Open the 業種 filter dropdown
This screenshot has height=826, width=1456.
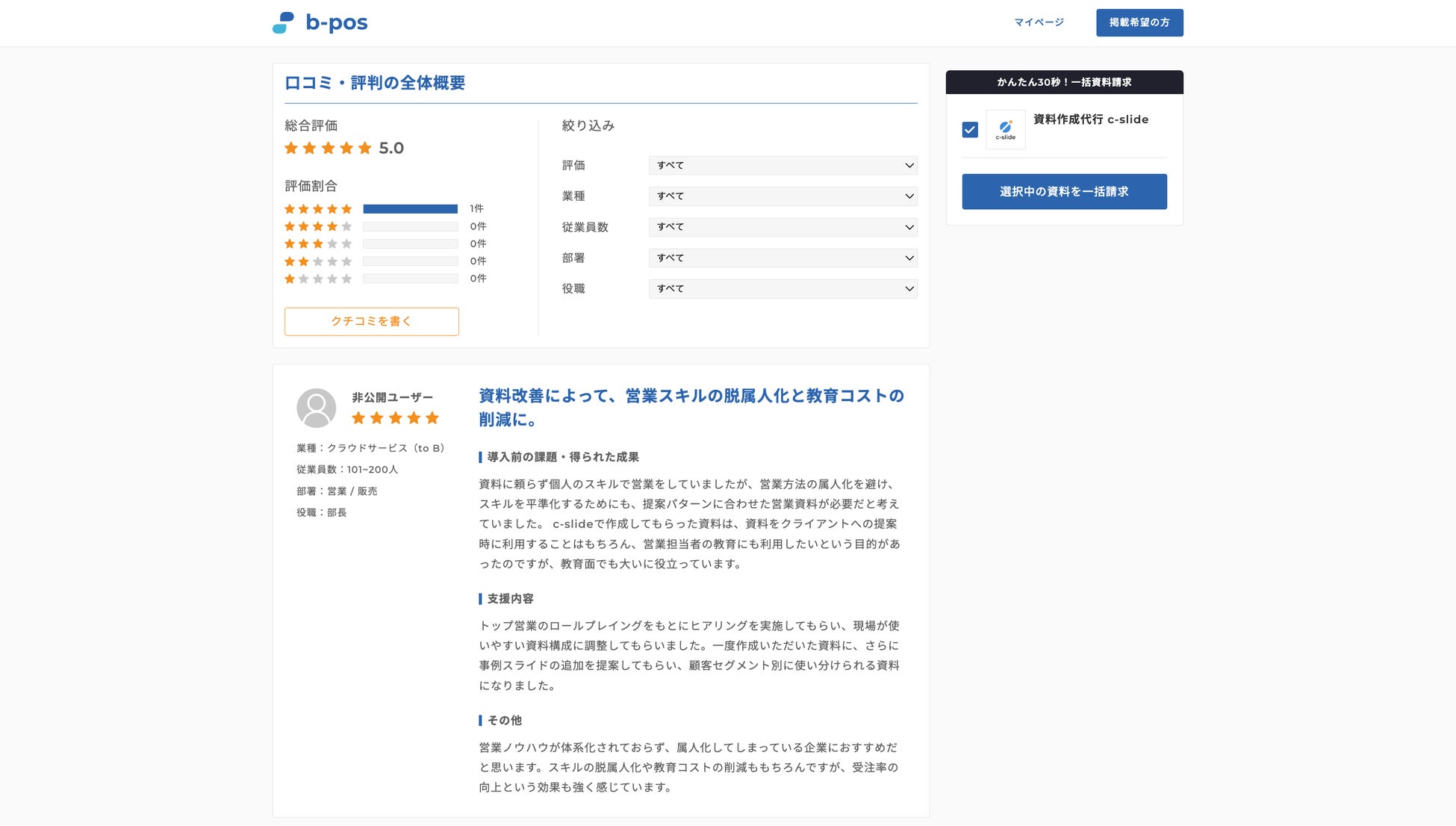[x=783, y=196]
